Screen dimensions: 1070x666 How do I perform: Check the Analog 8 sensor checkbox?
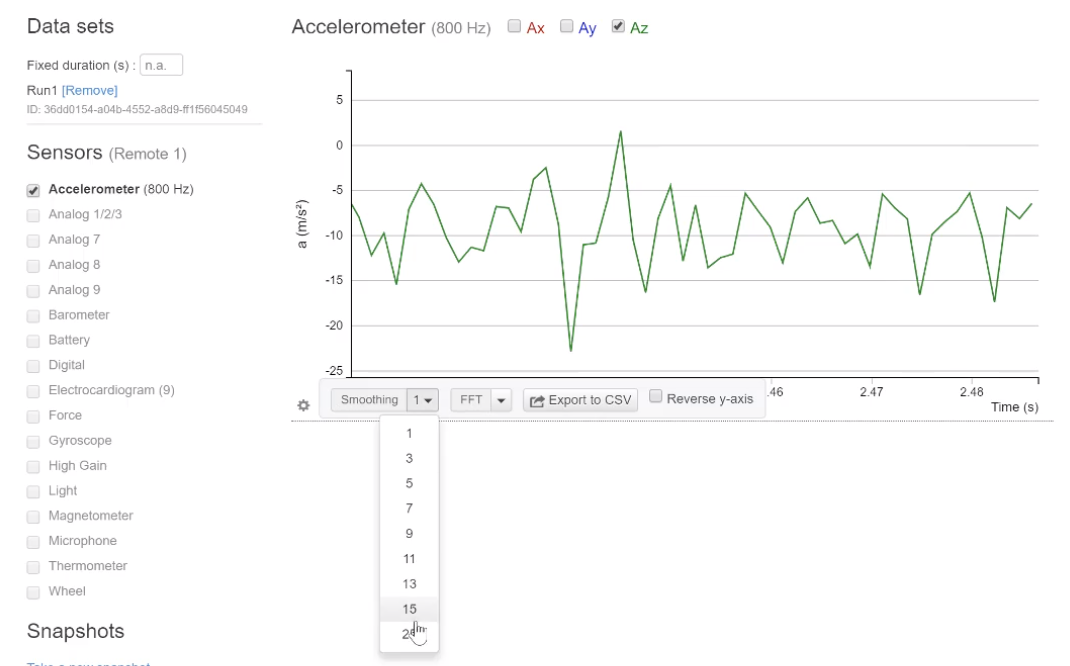[33, 265]
